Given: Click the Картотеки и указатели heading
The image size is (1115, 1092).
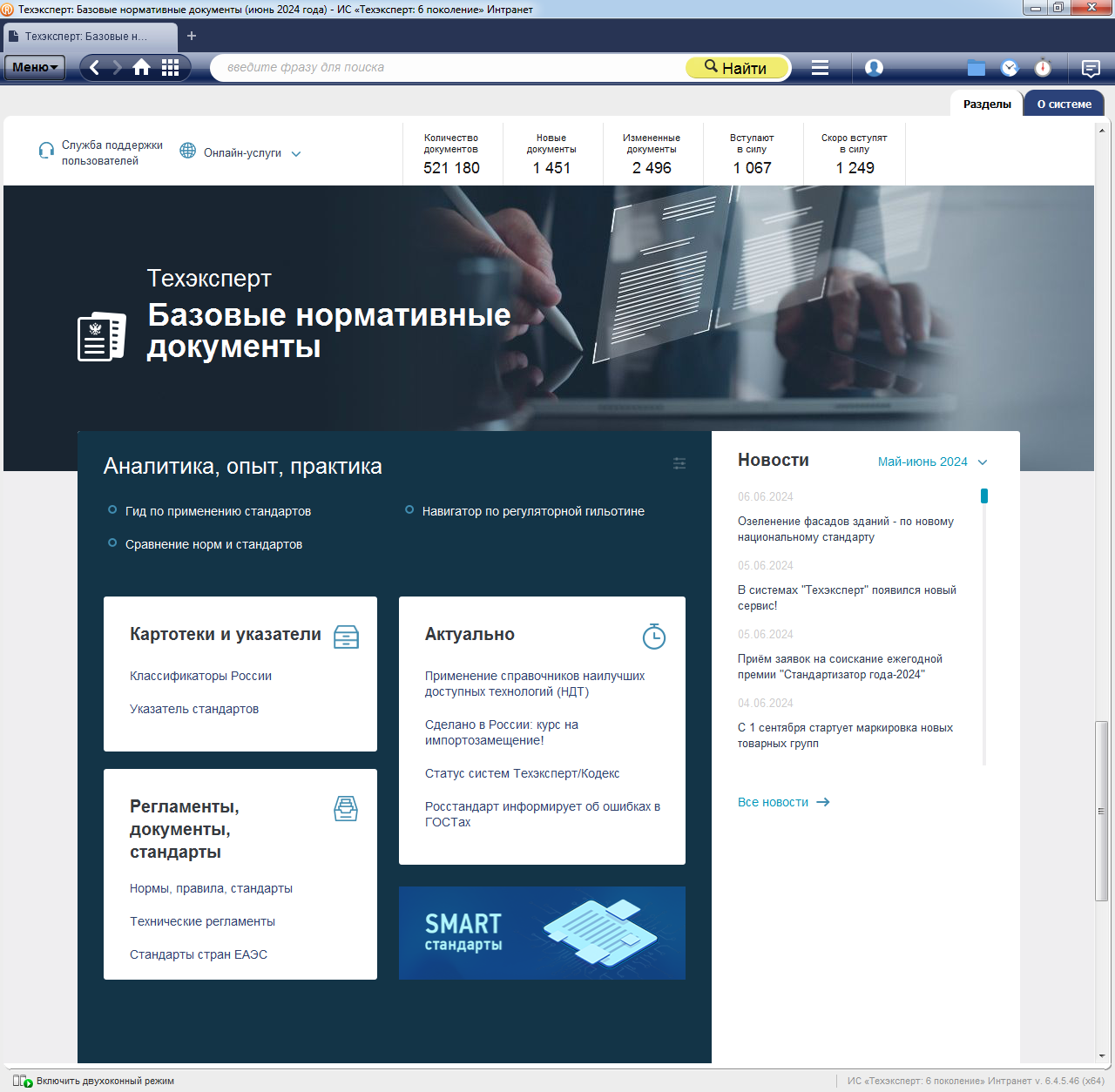Looking at the screenshot, I should 226,634.
